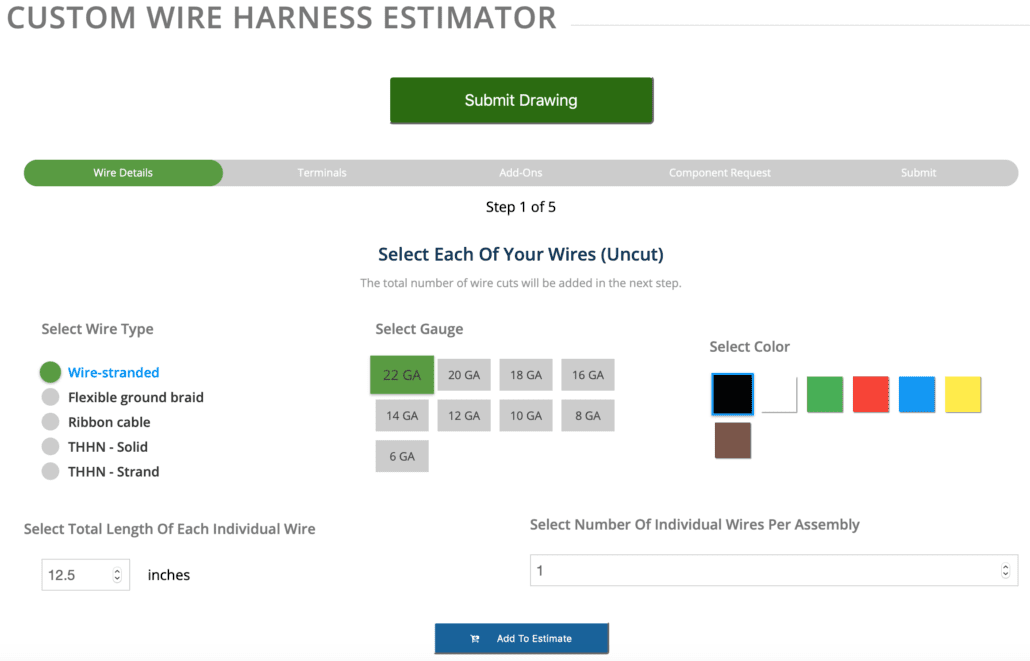Choose the 20 GA gauge button

point(463,375)
